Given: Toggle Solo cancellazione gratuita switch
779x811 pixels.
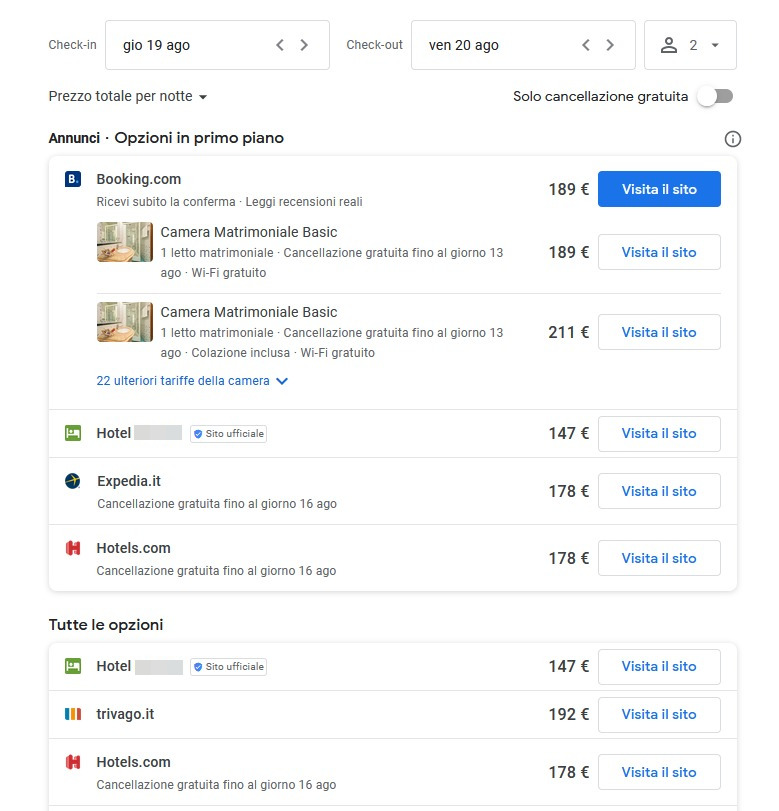Looking at the screenshot, I should (715, 96).
